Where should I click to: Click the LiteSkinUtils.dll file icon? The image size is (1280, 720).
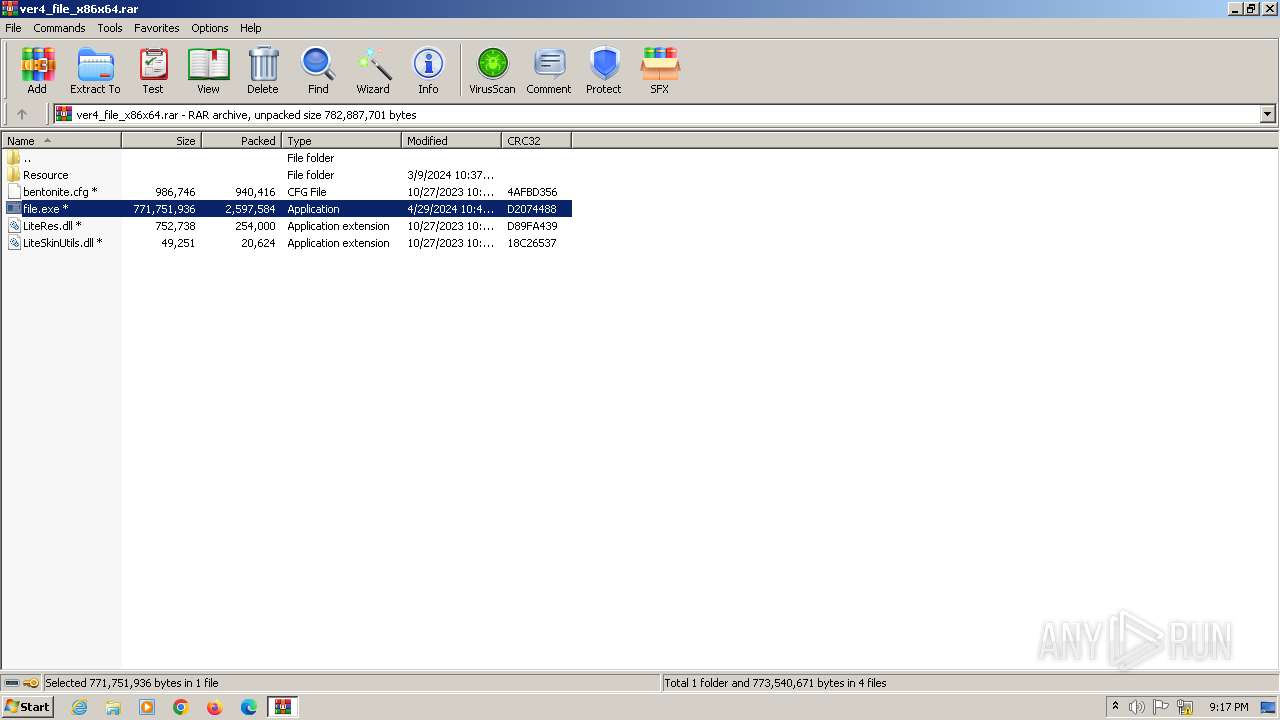(x=14, y=242)
